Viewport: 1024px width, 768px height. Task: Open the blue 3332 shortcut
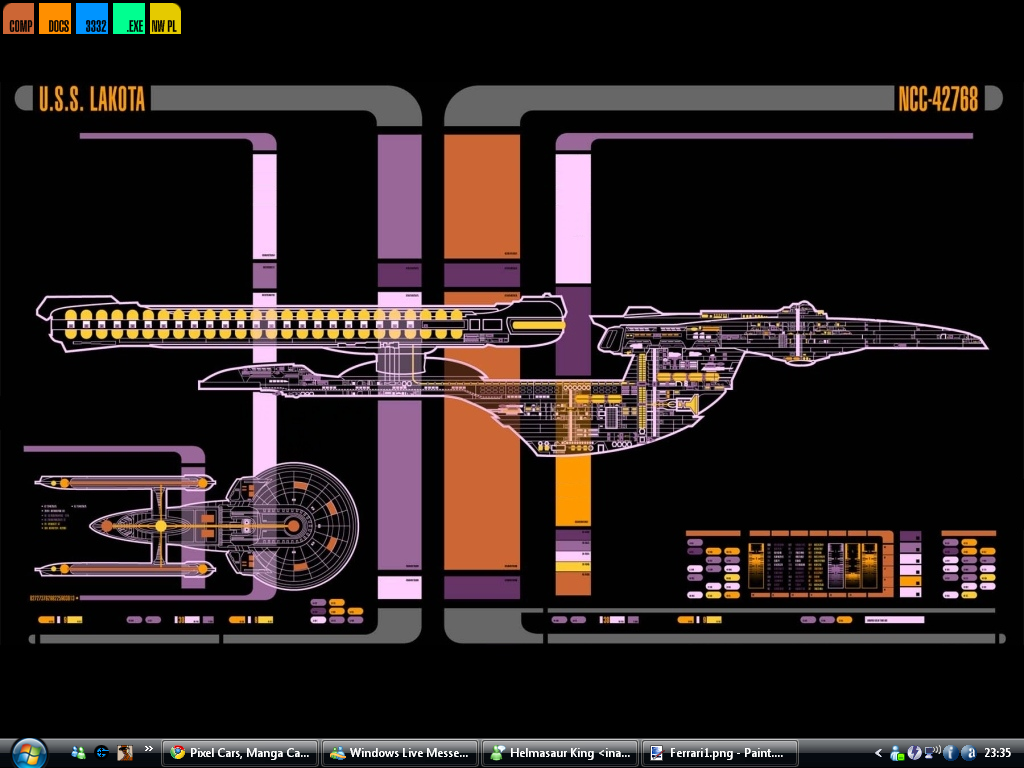[x=92, y=18]
